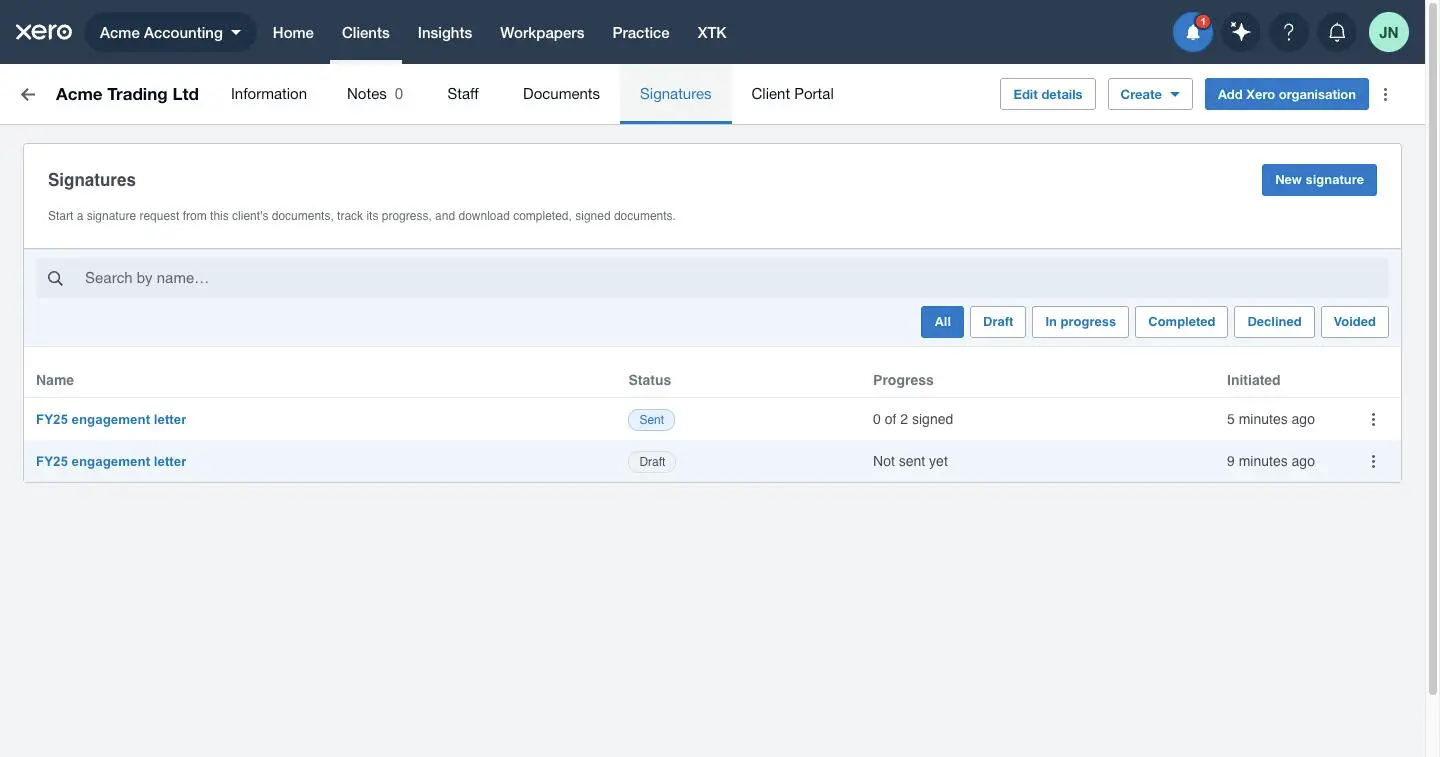The image size is (1440, 757).
Task: Click the Status column header
Action: click(650, 380)
